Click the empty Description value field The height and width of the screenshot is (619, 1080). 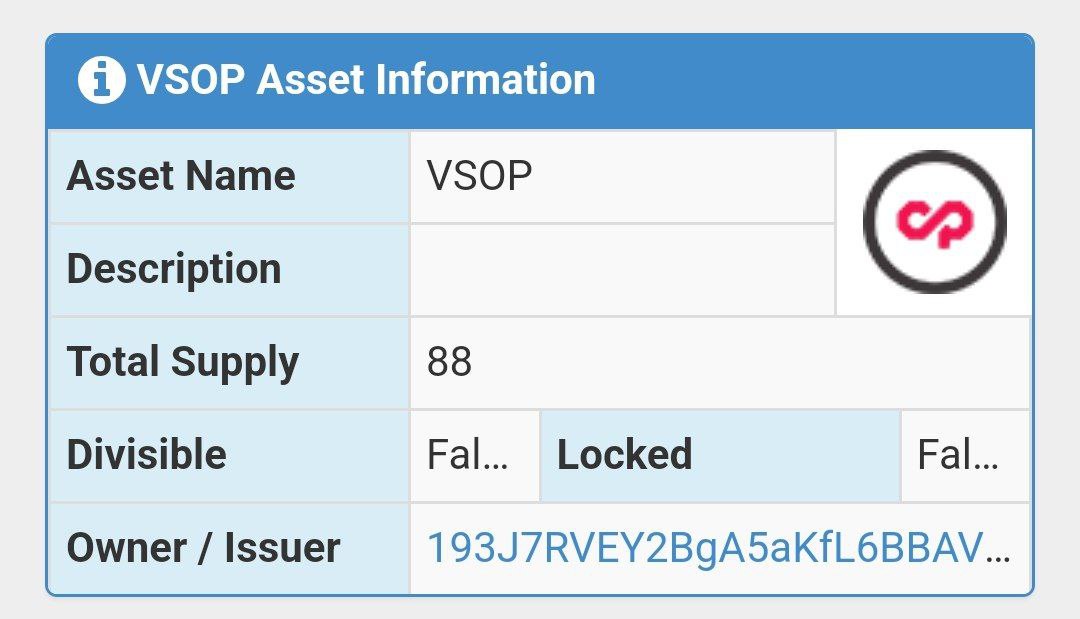point(623,270)
